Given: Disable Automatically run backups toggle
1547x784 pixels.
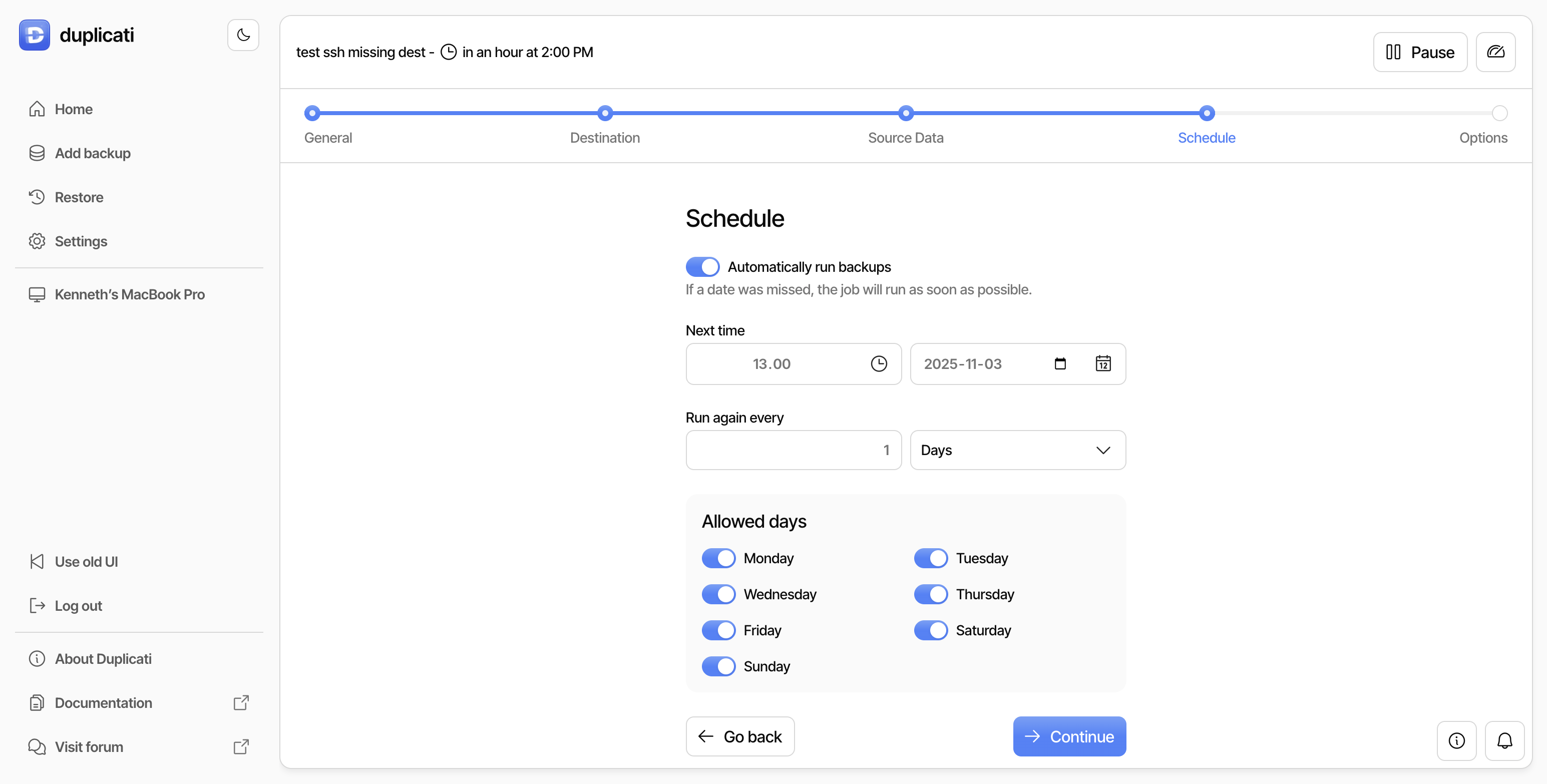Looking at the screenshot, I should 702,266.
